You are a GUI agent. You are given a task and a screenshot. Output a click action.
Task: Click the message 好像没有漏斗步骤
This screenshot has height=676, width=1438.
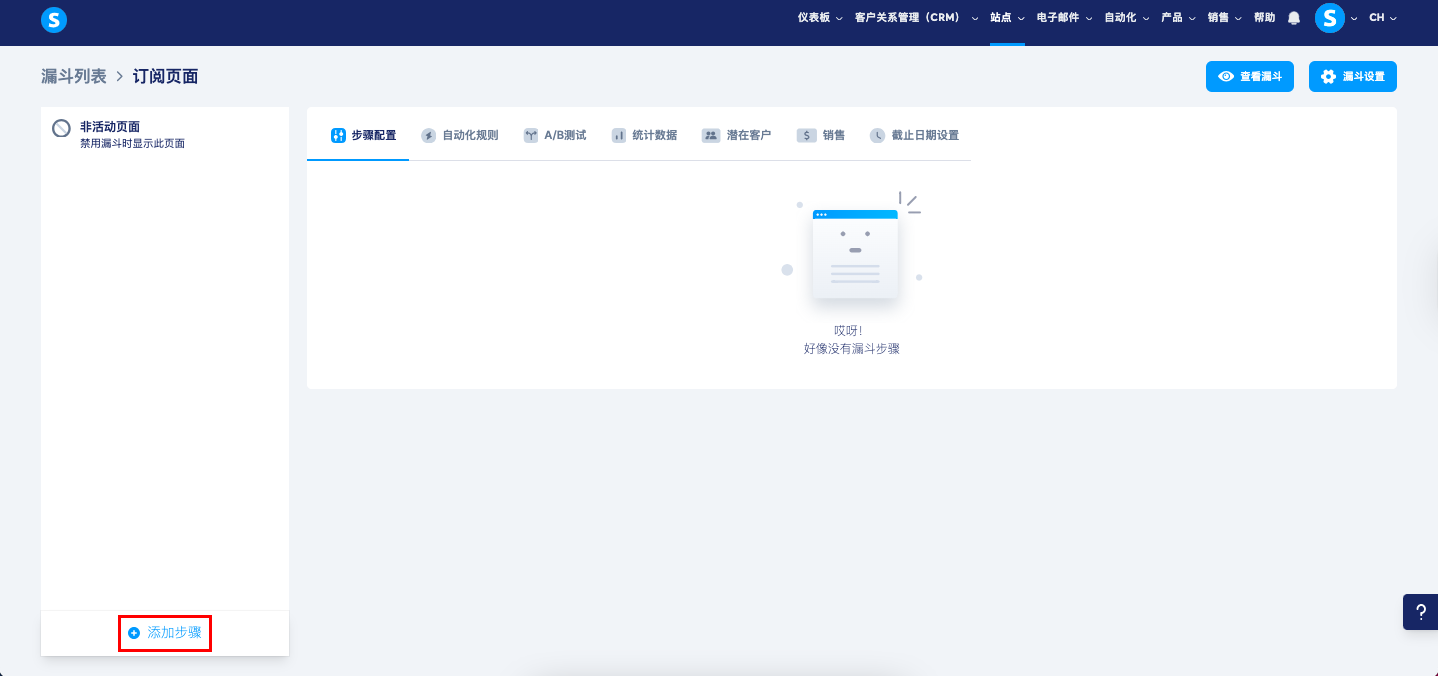[852, 349]
